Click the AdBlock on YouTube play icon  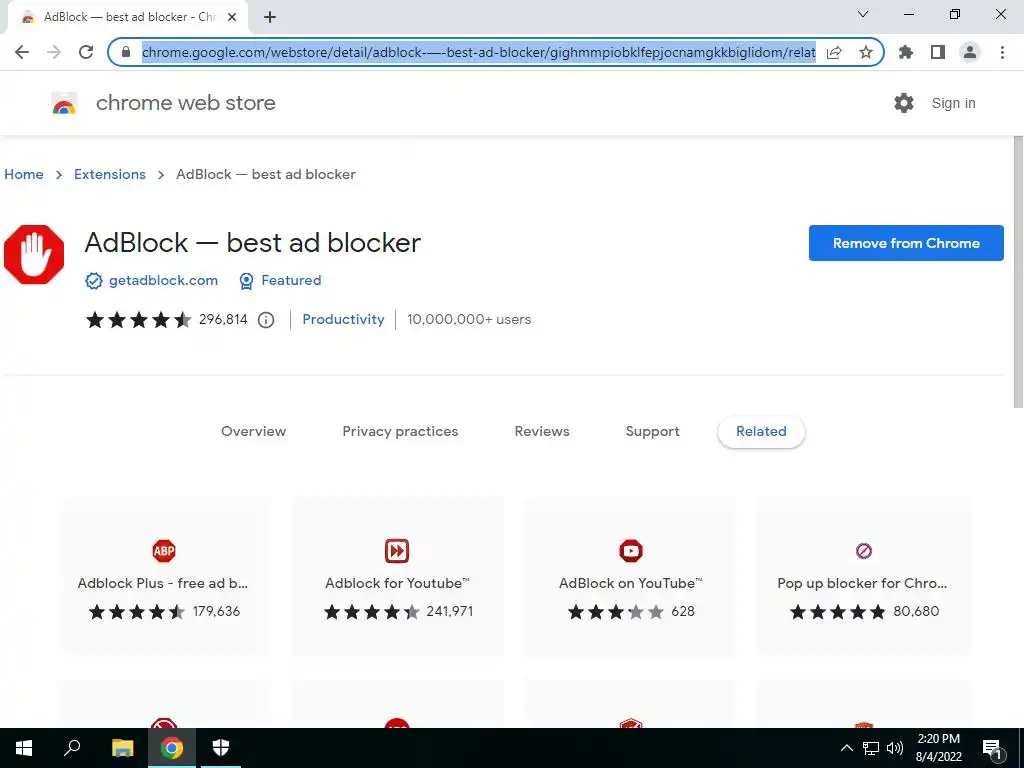pos(631,551)
